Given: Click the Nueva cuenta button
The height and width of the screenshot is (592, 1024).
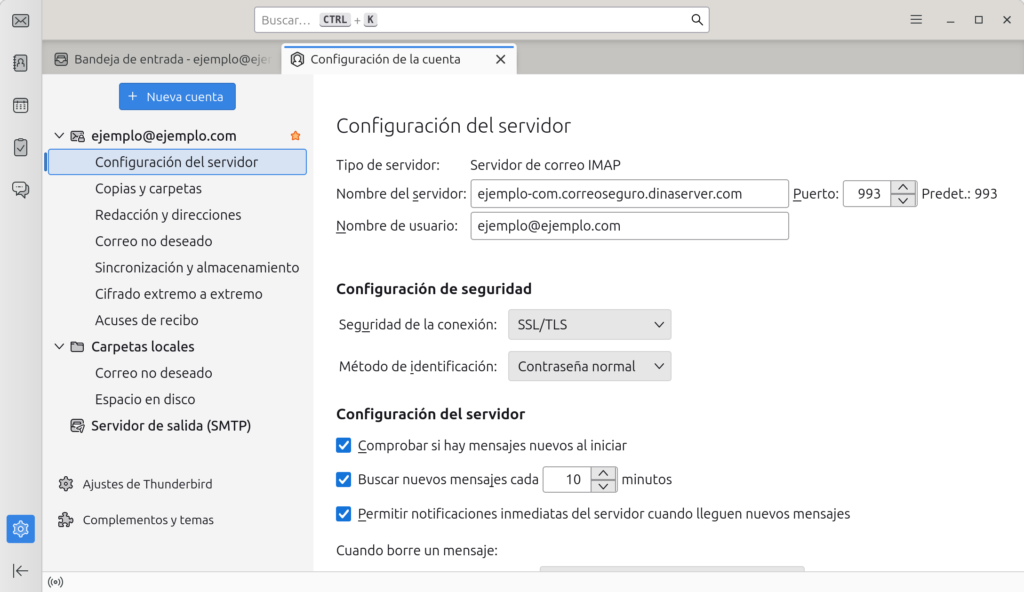Looking at the screenshot, I should (177, 96).
